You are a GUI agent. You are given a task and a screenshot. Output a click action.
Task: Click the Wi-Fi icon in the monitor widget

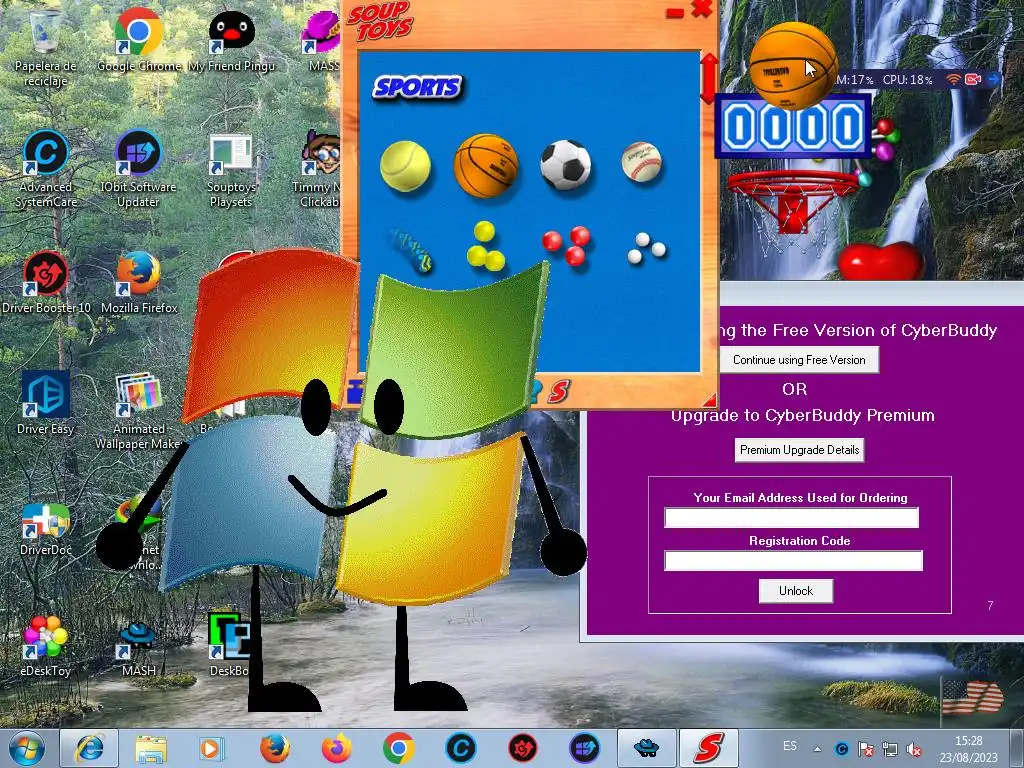pos(954,79)
